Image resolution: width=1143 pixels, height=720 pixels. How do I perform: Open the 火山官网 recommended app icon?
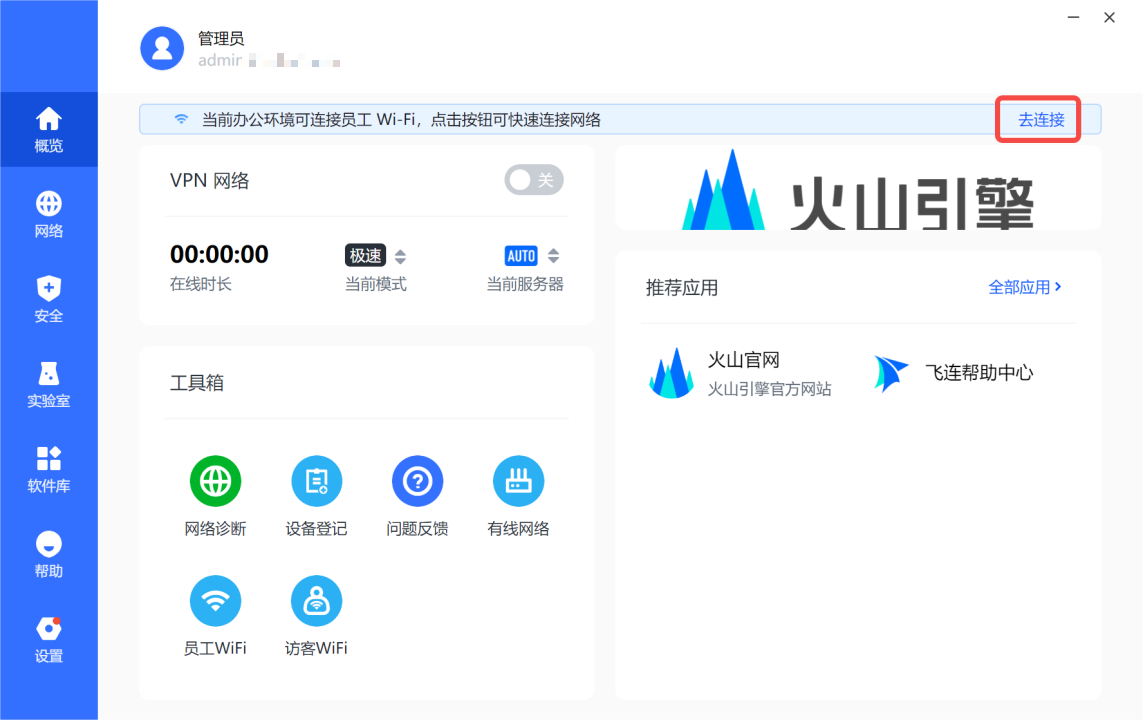point(671,373)
